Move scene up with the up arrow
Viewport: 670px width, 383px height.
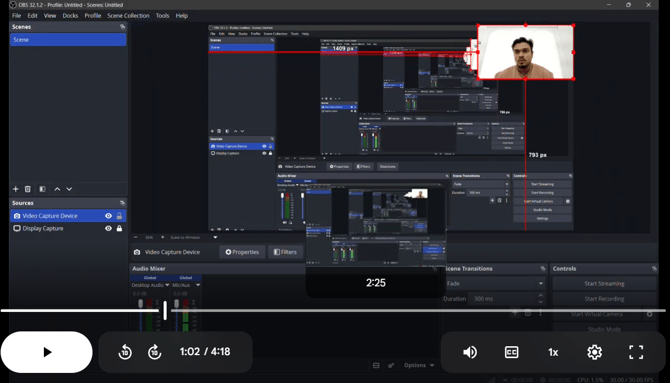(x=57, y=189)
